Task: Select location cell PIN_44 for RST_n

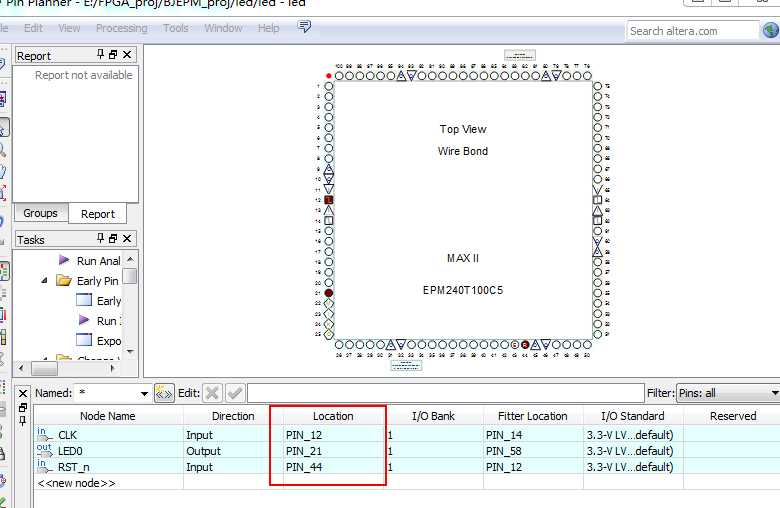Action: tap(333, 467)
